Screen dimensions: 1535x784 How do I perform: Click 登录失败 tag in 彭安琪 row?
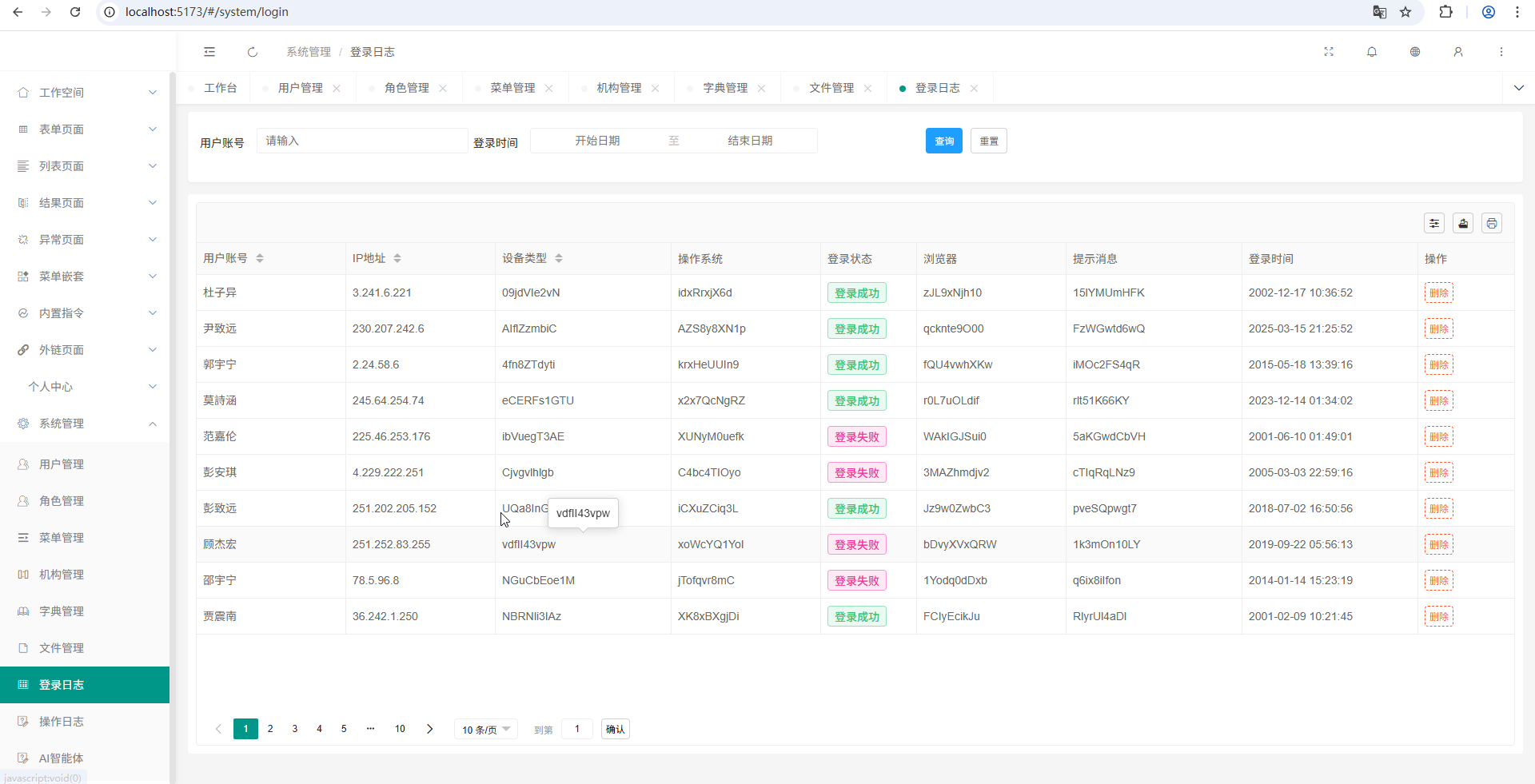(x=857, y=472)
